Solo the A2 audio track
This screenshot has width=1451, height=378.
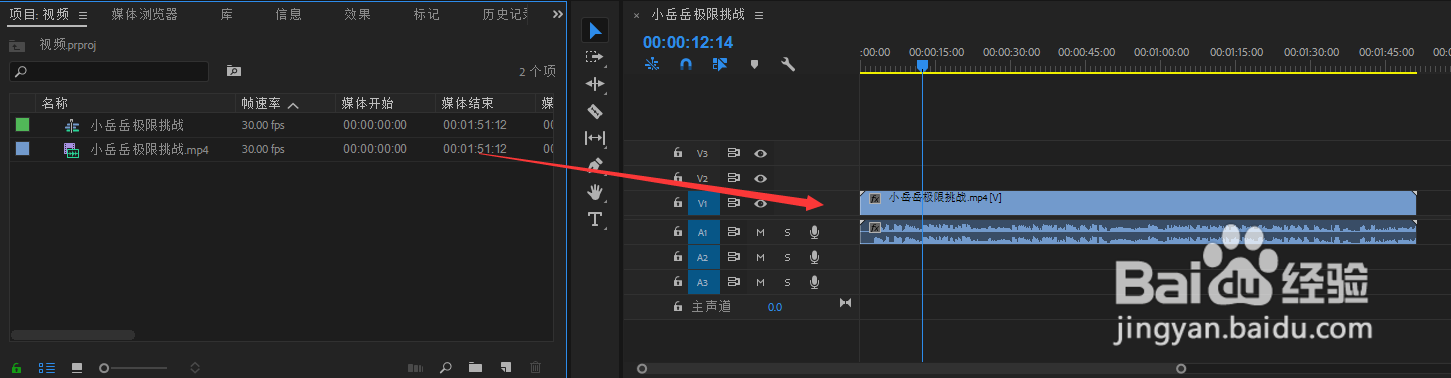click(x=787, y=257)
